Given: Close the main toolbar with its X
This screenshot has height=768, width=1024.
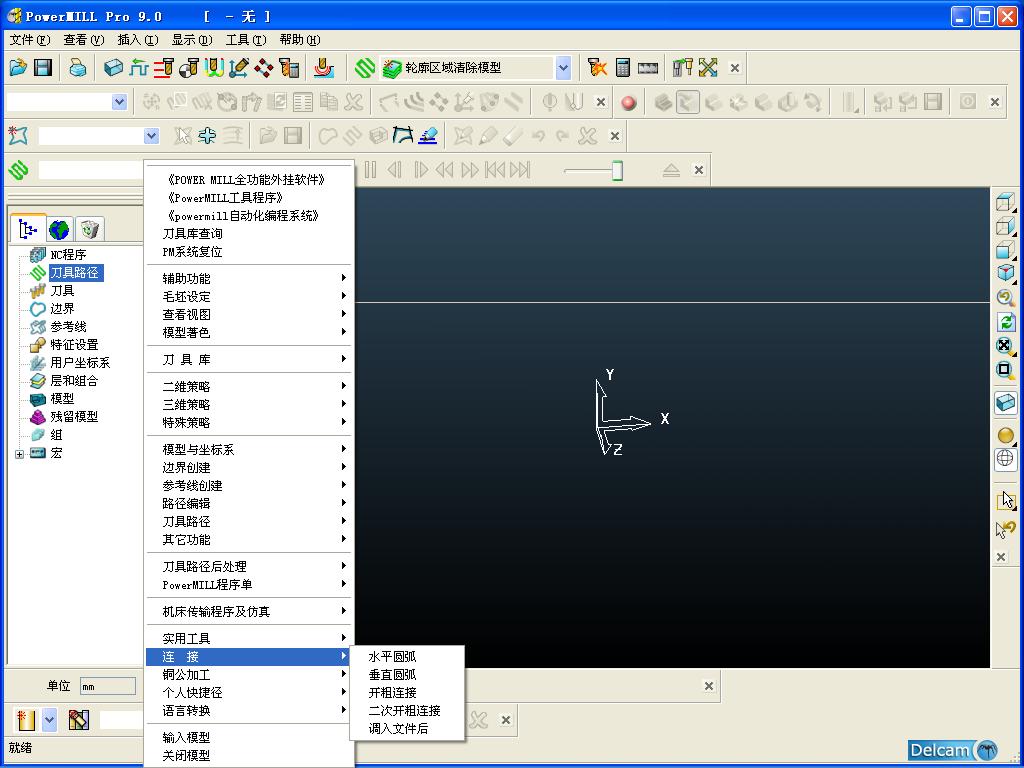Looking at the screenshot, I should coord(735,68).
